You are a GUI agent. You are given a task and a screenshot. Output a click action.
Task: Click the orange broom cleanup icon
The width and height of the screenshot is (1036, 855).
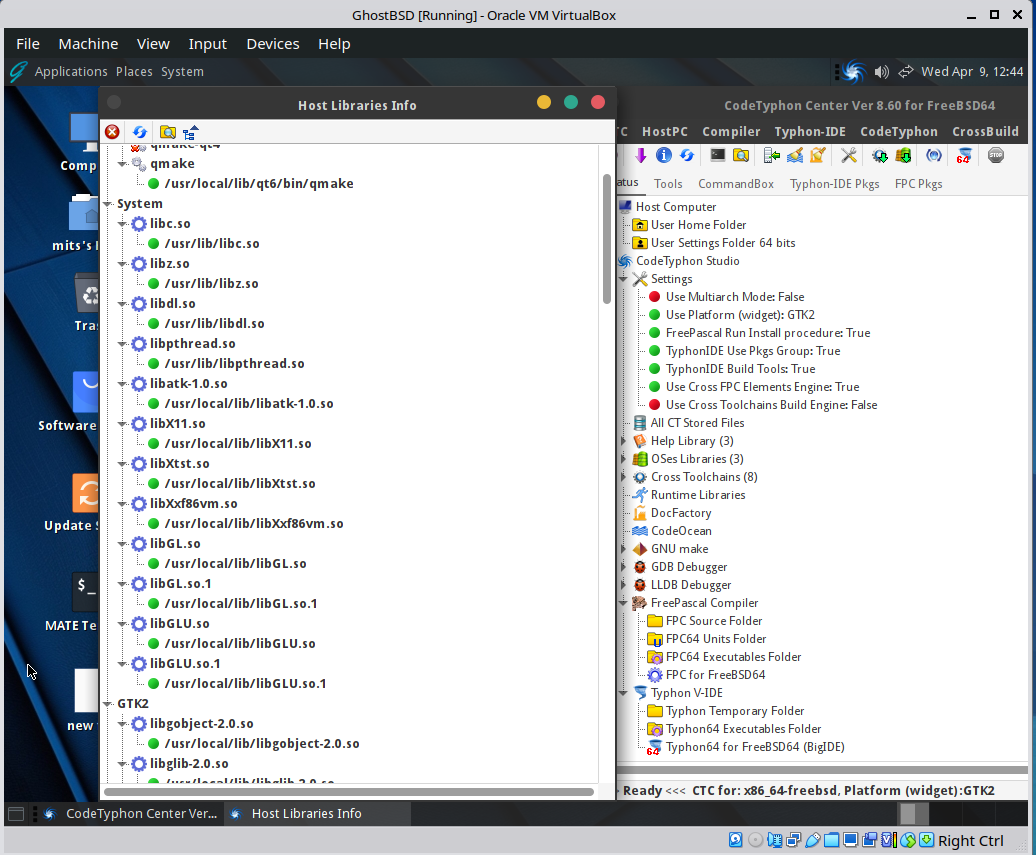click(818, 155)
